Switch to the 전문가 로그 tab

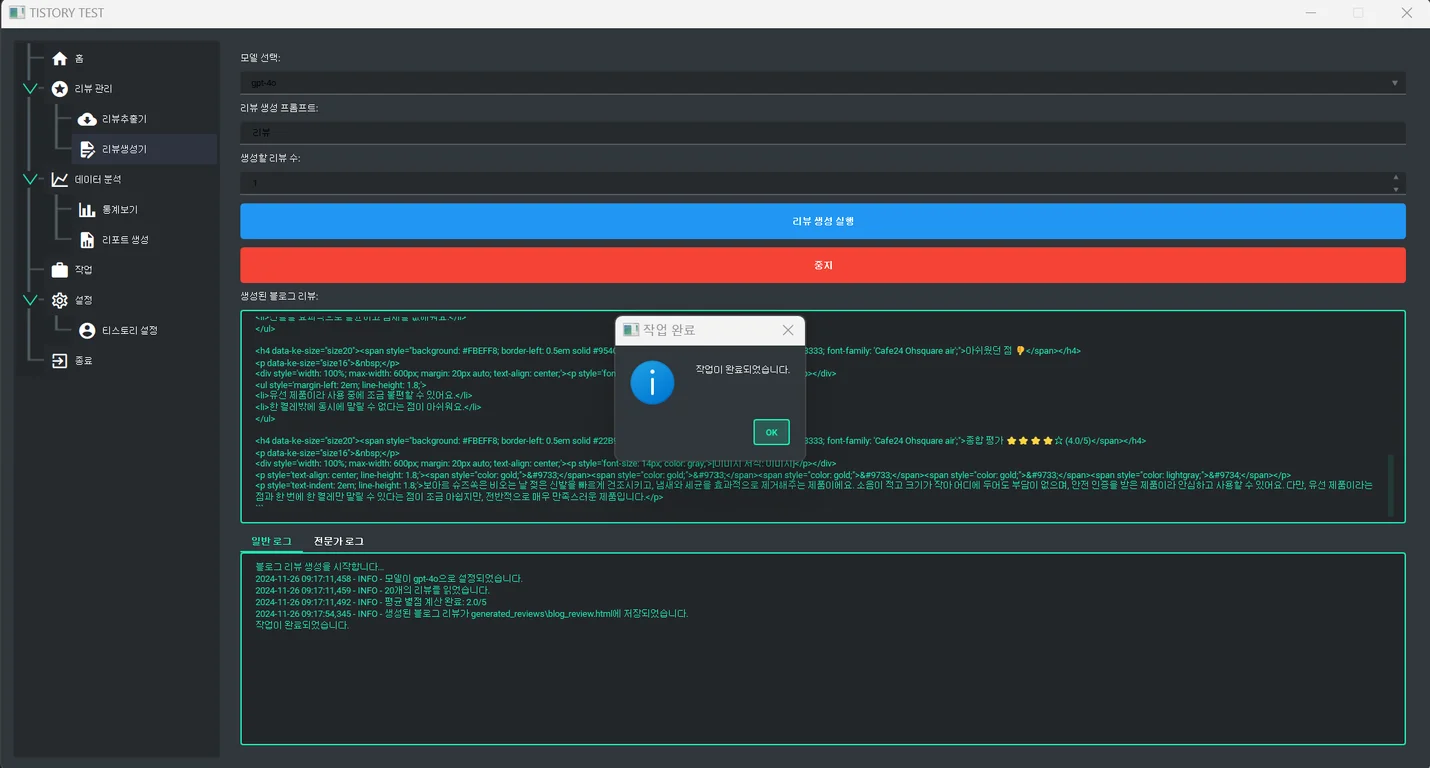[x=338, y=541]
